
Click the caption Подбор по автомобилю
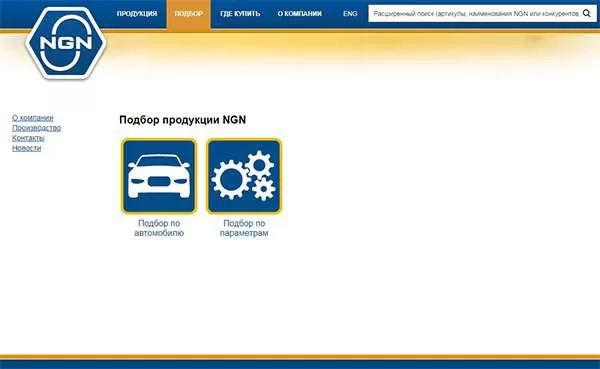pos(159,228)
